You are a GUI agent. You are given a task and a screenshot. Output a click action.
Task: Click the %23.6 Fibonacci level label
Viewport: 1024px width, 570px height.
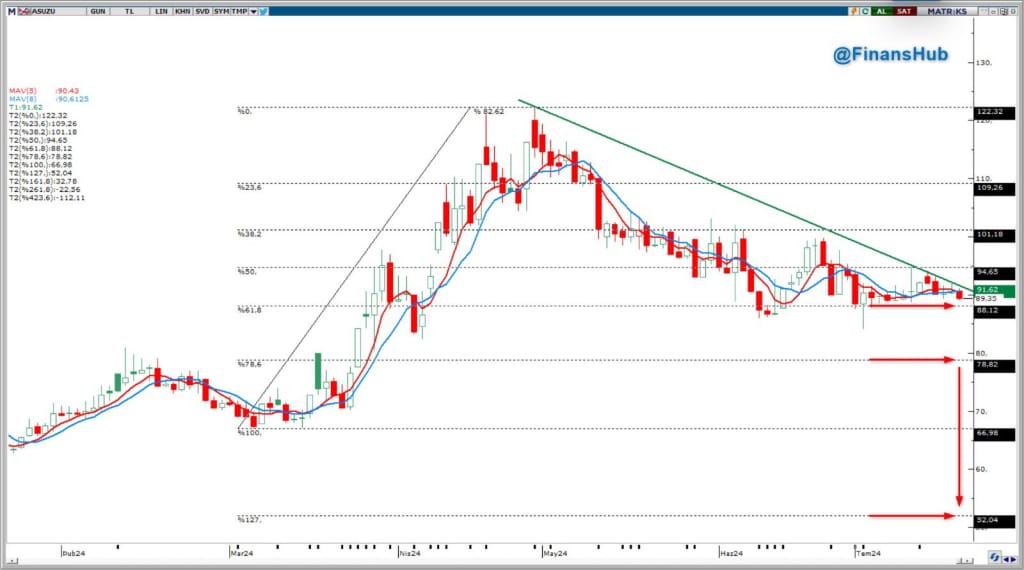250,187
